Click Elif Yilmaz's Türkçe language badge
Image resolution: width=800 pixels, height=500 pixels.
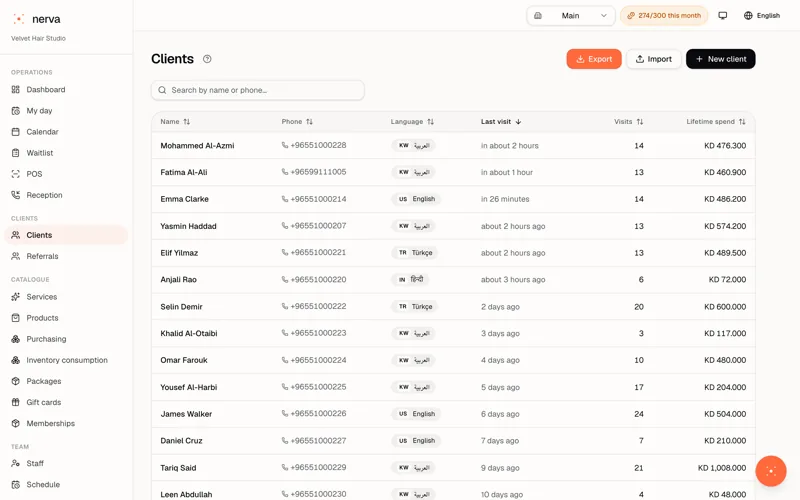415,253
